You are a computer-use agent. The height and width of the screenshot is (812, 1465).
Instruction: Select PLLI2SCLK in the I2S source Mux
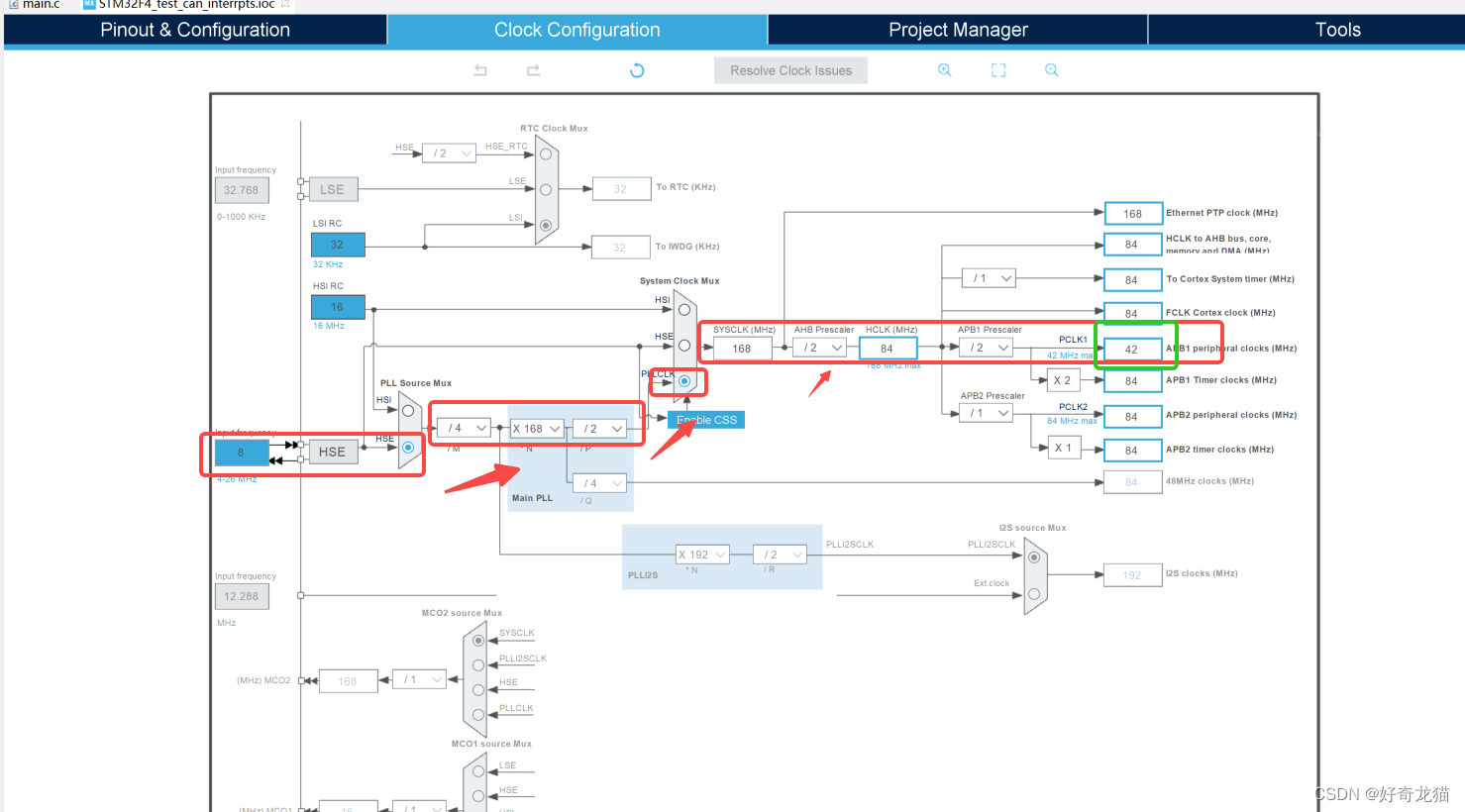point(1034,558)
